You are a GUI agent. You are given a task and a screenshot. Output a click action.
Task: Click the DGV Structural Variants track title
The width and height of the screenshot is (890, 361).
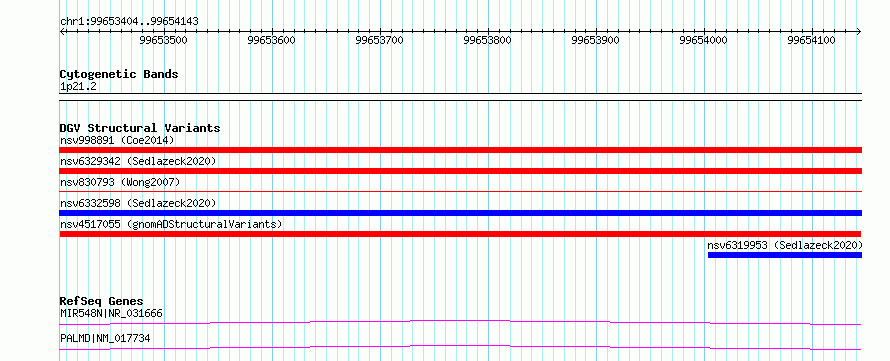click(x=140, y=128)
